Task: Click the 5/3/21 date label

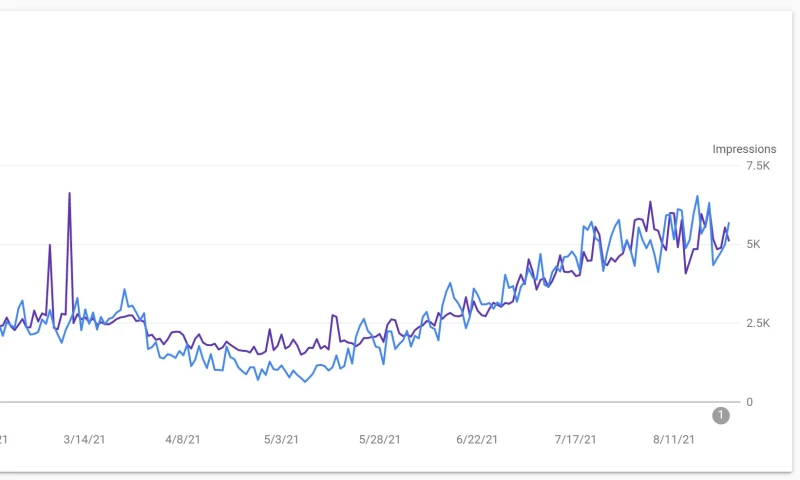Action: 281,439
